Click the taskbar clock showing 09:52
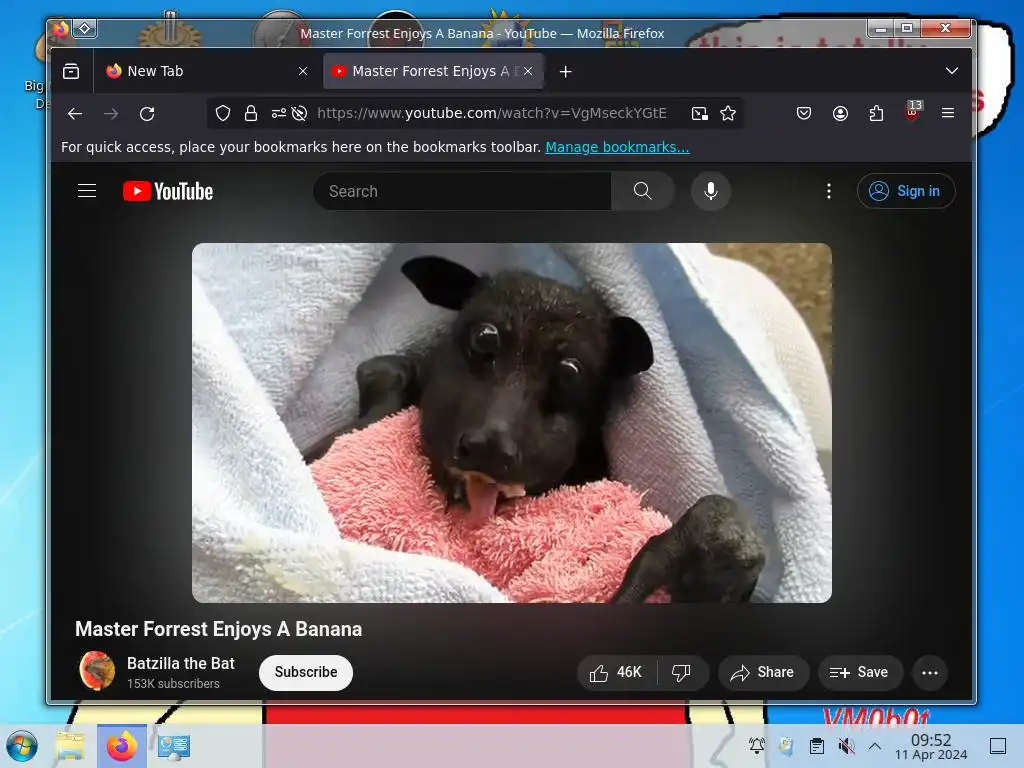This screenshot has height=768, width=1024. pyautogui.click(x=931, y=746)
